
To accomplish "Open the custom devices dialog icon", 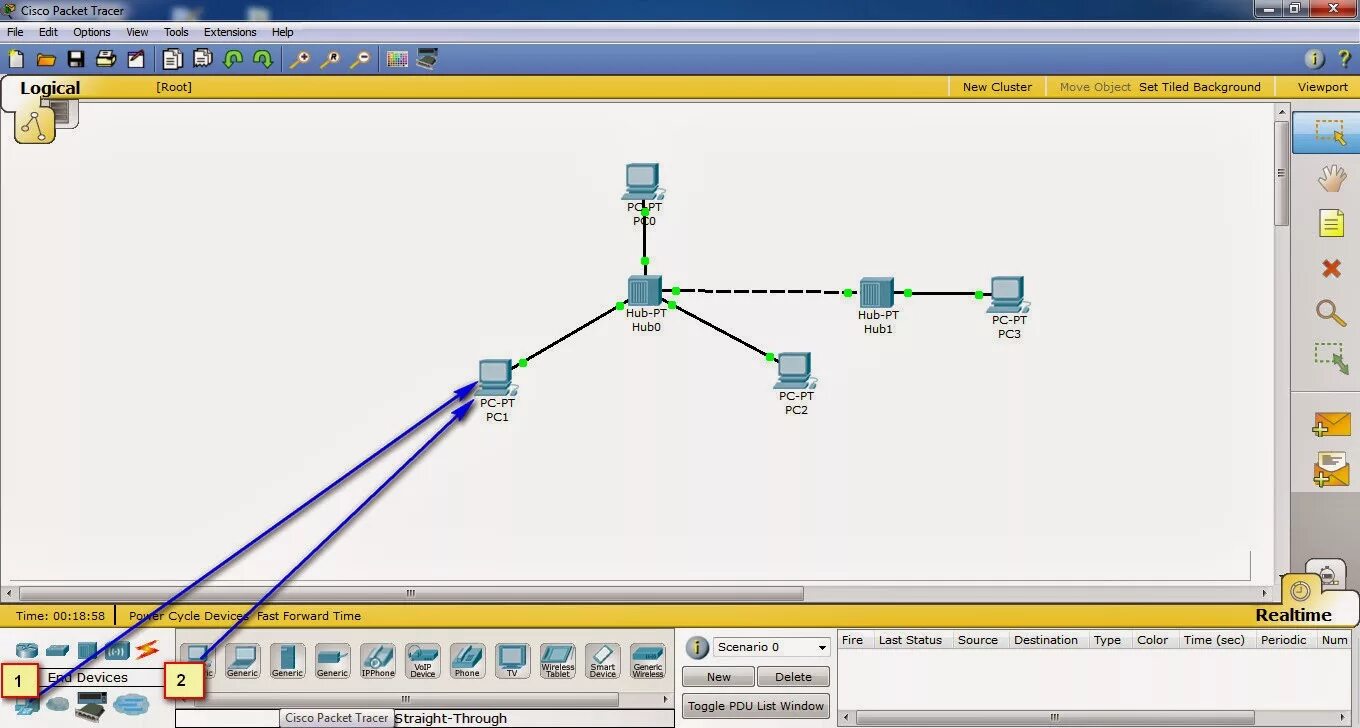I will 427,59.
